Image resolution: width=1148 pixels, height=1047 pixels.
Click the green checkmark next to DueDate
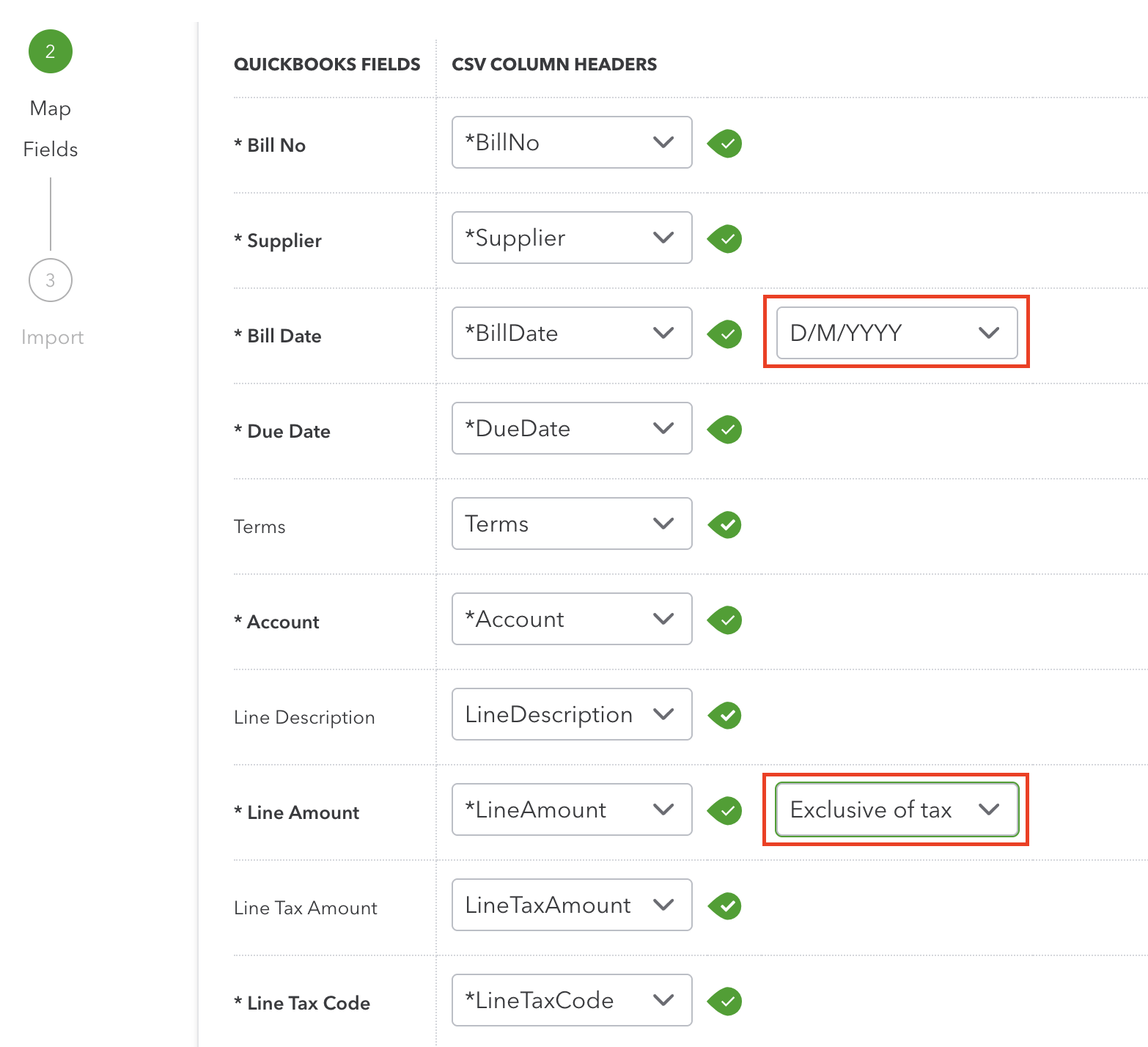725,430
